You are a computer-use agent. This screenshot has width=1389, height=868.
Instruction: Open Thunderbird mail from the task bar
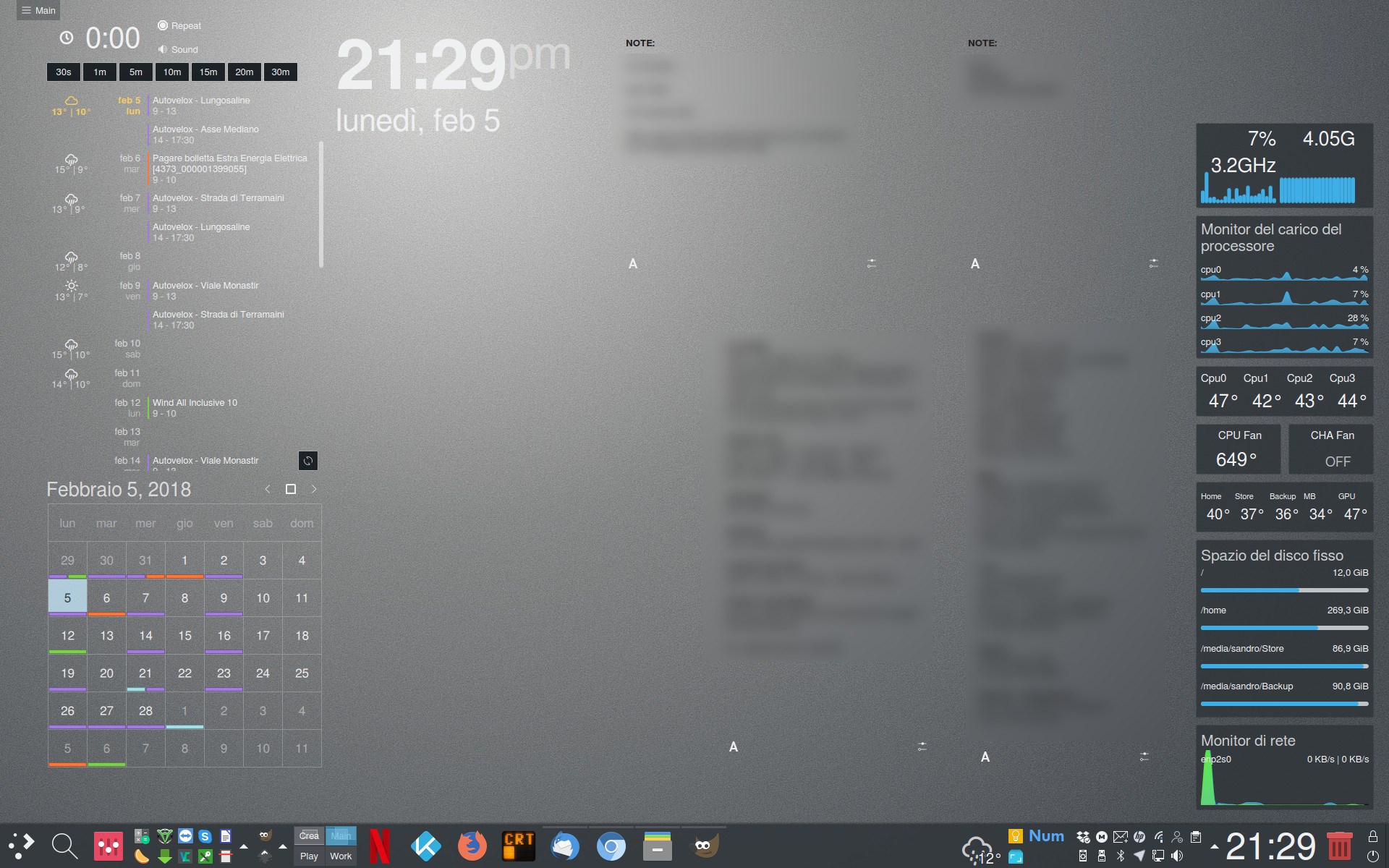[x=565, y=846]
